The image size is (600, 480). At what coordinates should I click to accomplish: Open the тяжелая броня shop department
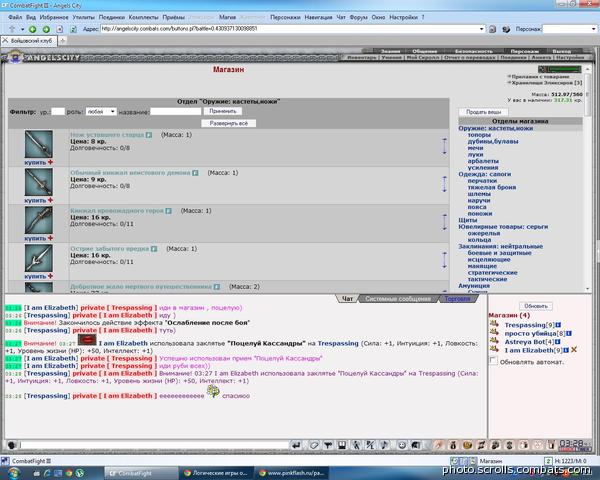(x=492, y=187)
